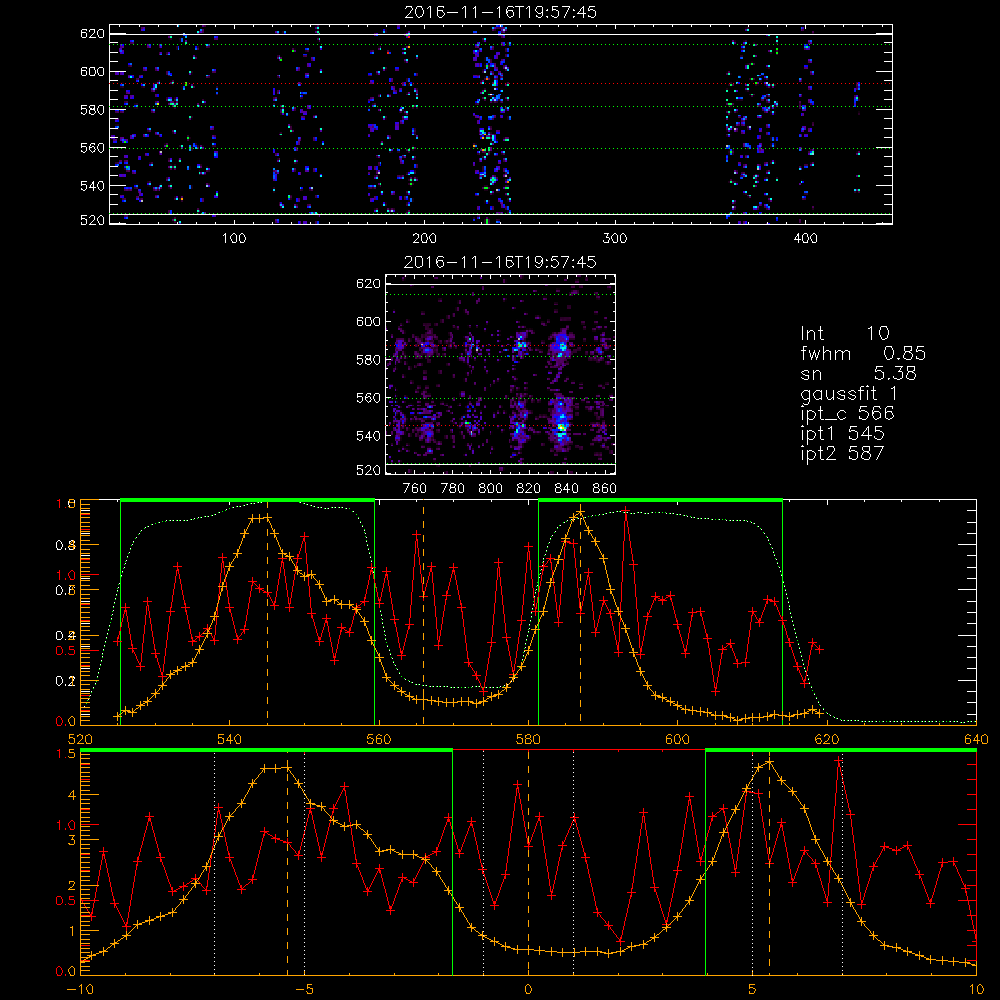Select the 'fwhm 0.85' annotation line

coord(863,353)
